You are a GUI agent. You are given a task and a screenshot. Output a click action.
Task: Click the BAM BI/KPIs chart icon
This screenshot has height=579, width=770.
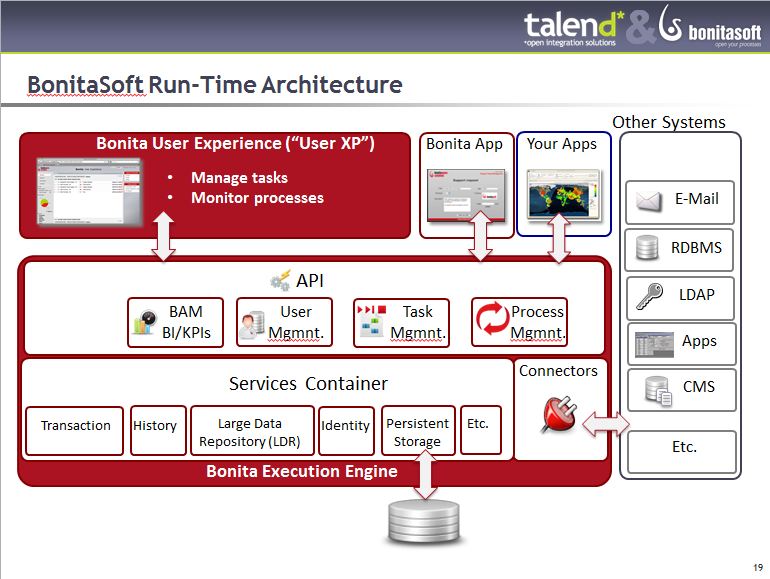145,323
